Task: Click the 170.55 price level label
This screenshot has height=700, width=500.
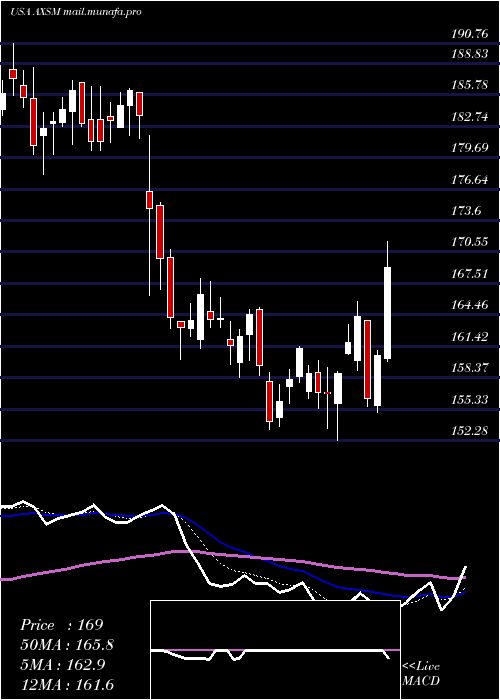Action: (x=469, y=242)
